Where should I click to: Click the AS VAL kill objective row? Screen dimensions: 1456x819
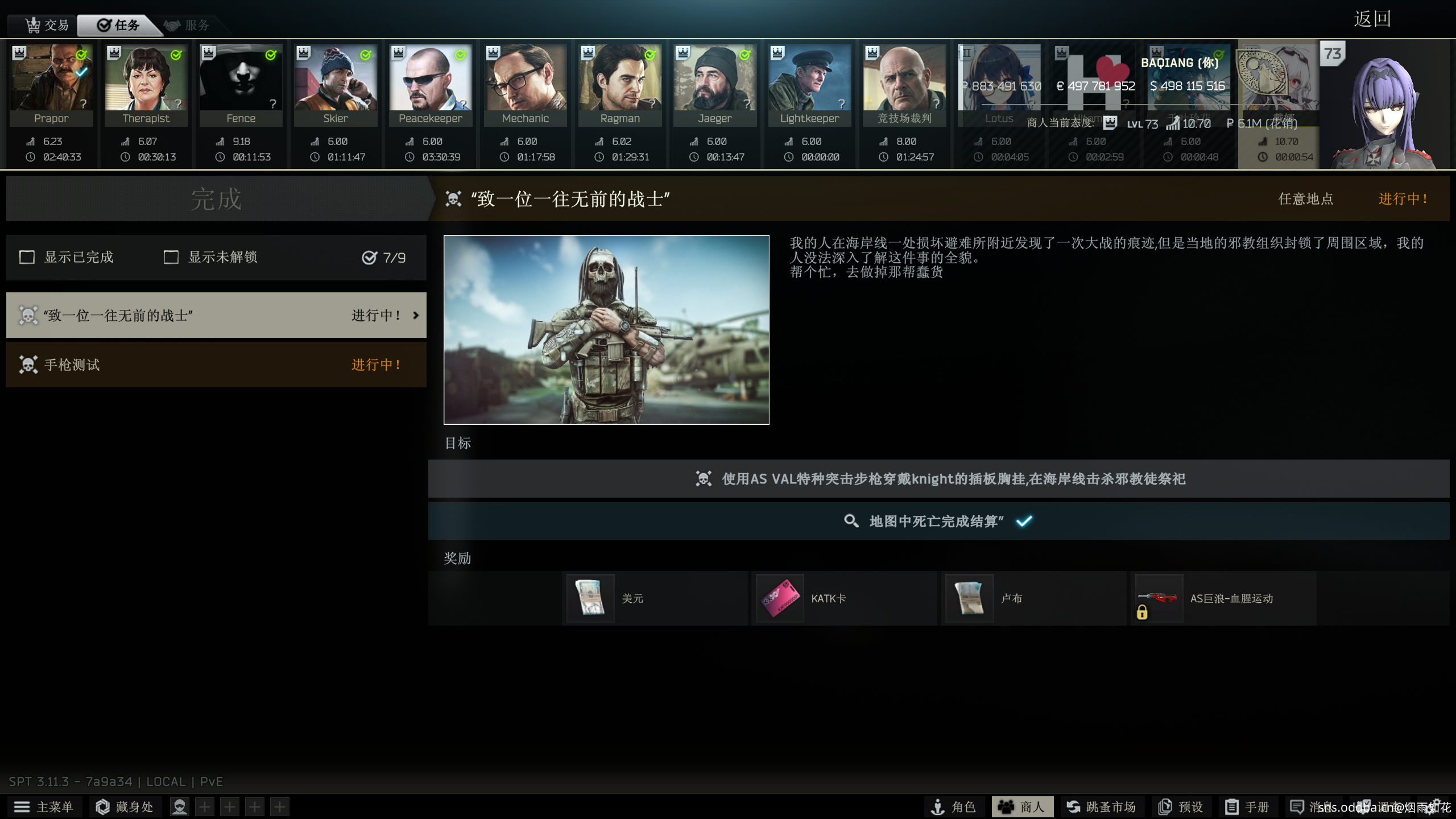click(x=938, y=479)
